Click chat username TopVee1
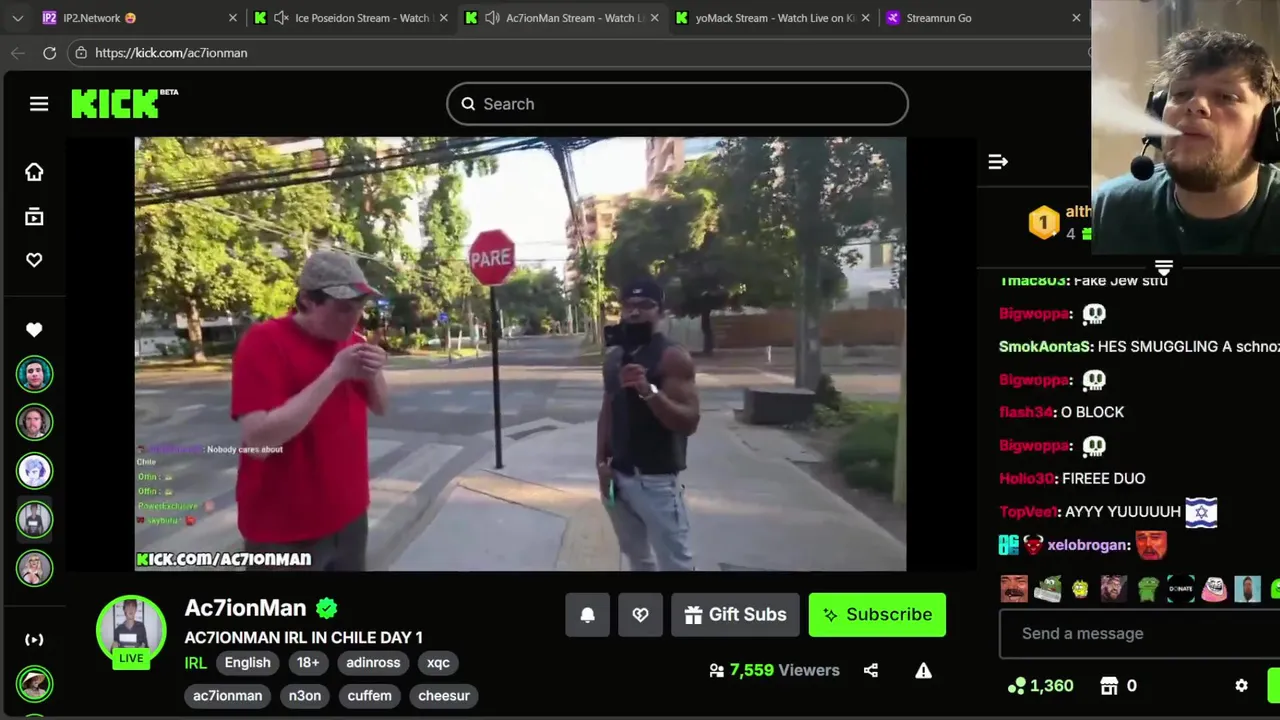 point(1028,512)
